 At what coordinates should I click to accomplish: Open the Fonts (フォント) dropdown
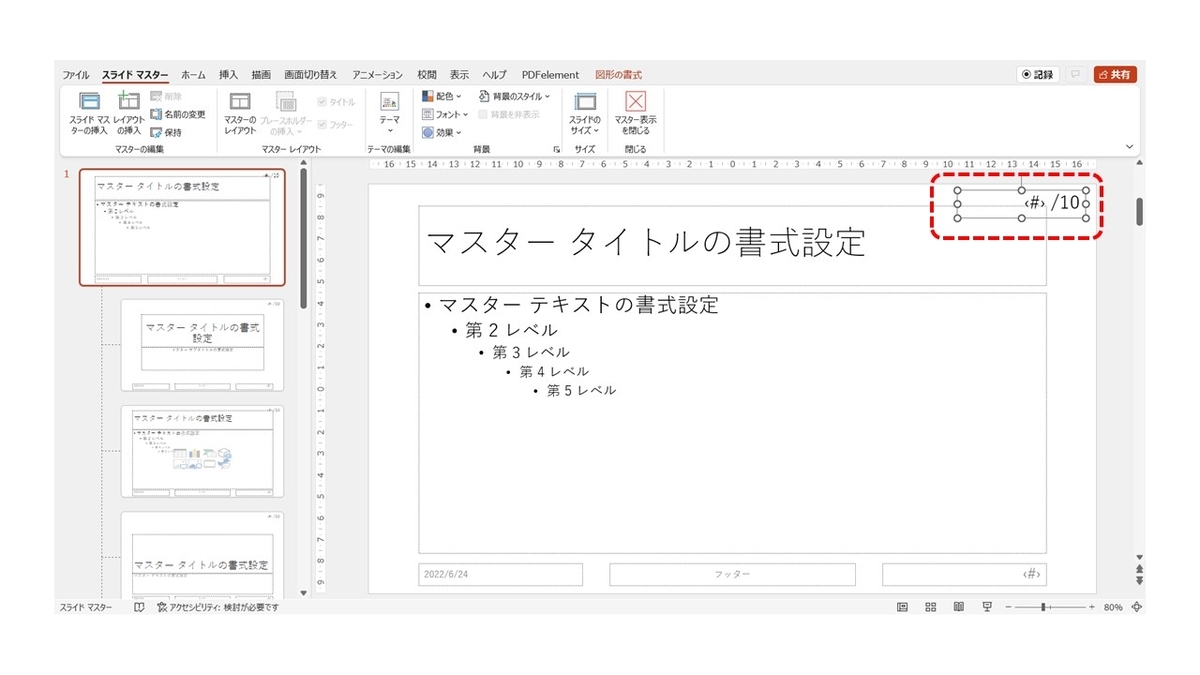point(444,114)
